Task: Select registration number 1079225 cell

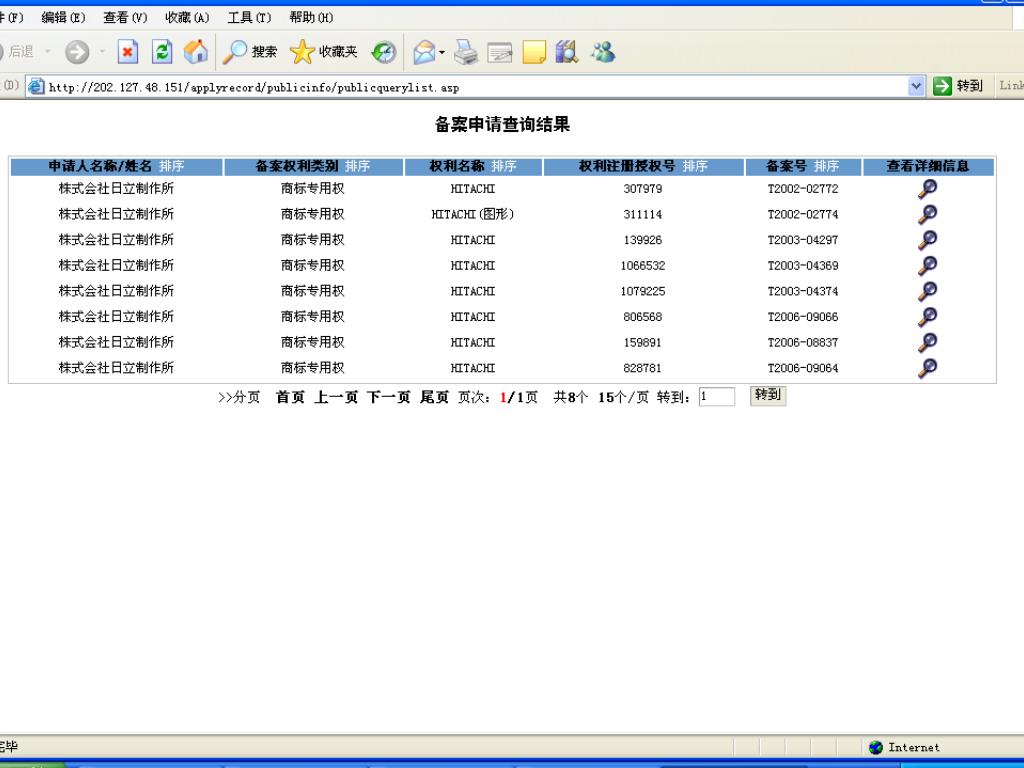Action: coord(643,291)
